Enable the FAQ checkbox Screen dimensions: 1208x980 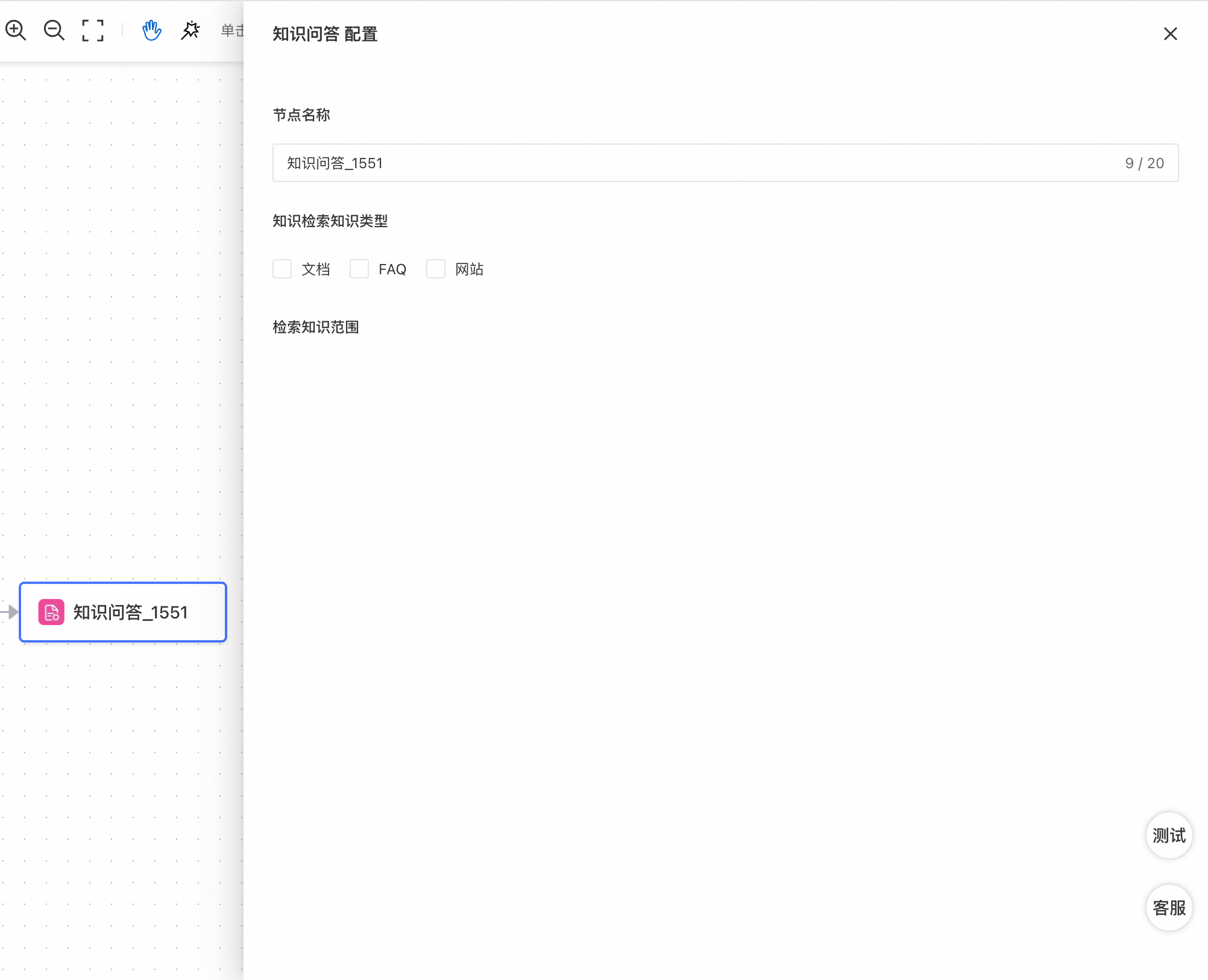[x=359, y=269]
